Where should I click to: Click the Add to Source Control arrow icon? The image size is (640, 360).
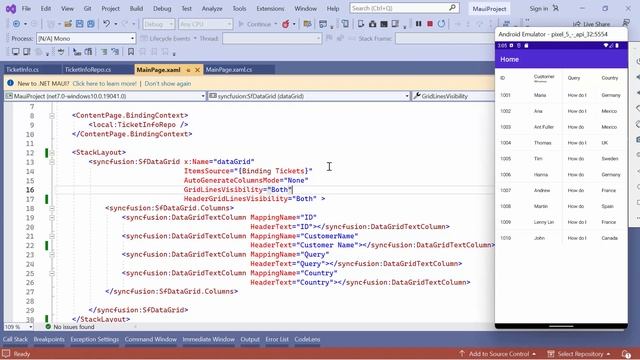click(x=462, y=353)
